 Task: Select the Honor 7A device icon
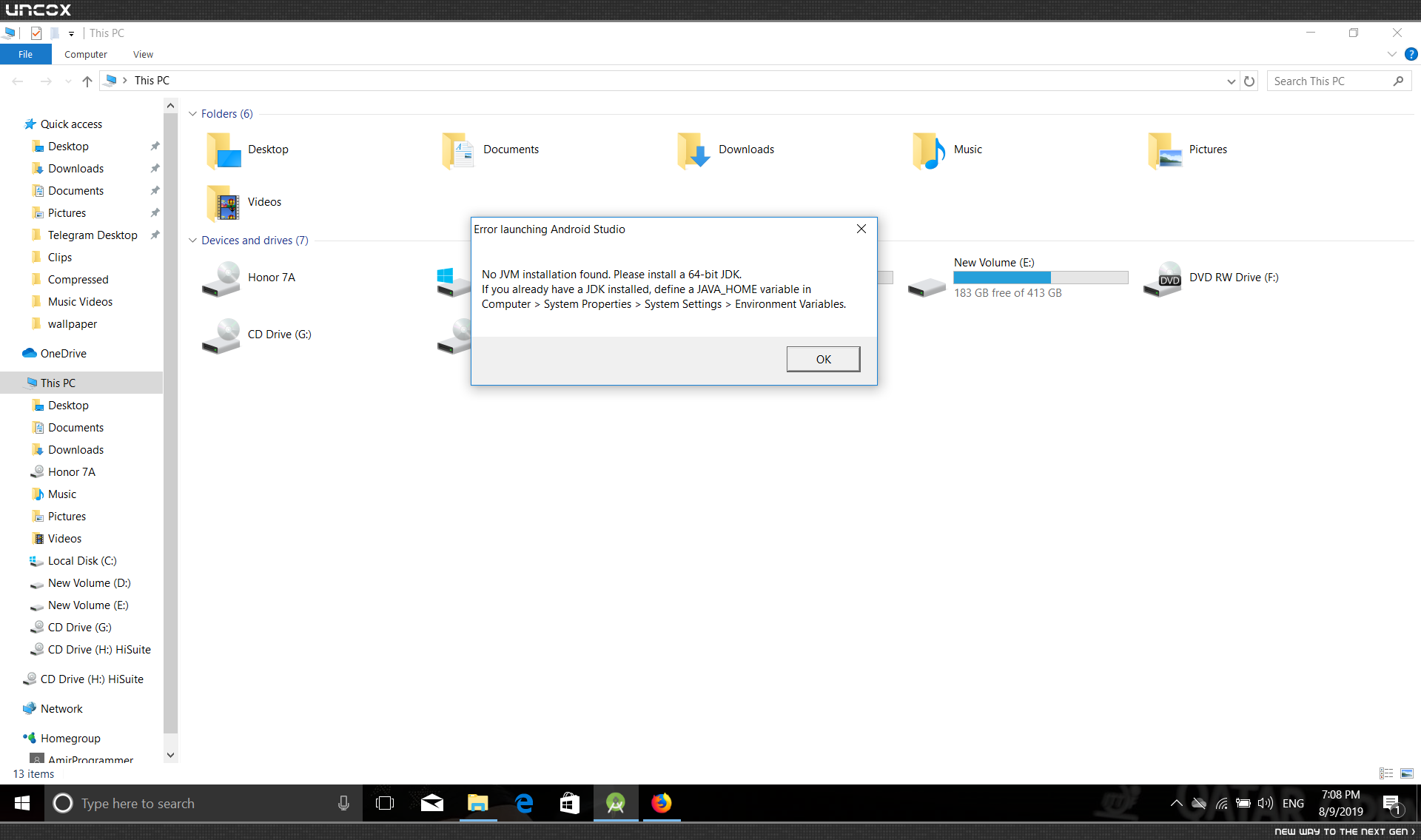tap(222, 278)
